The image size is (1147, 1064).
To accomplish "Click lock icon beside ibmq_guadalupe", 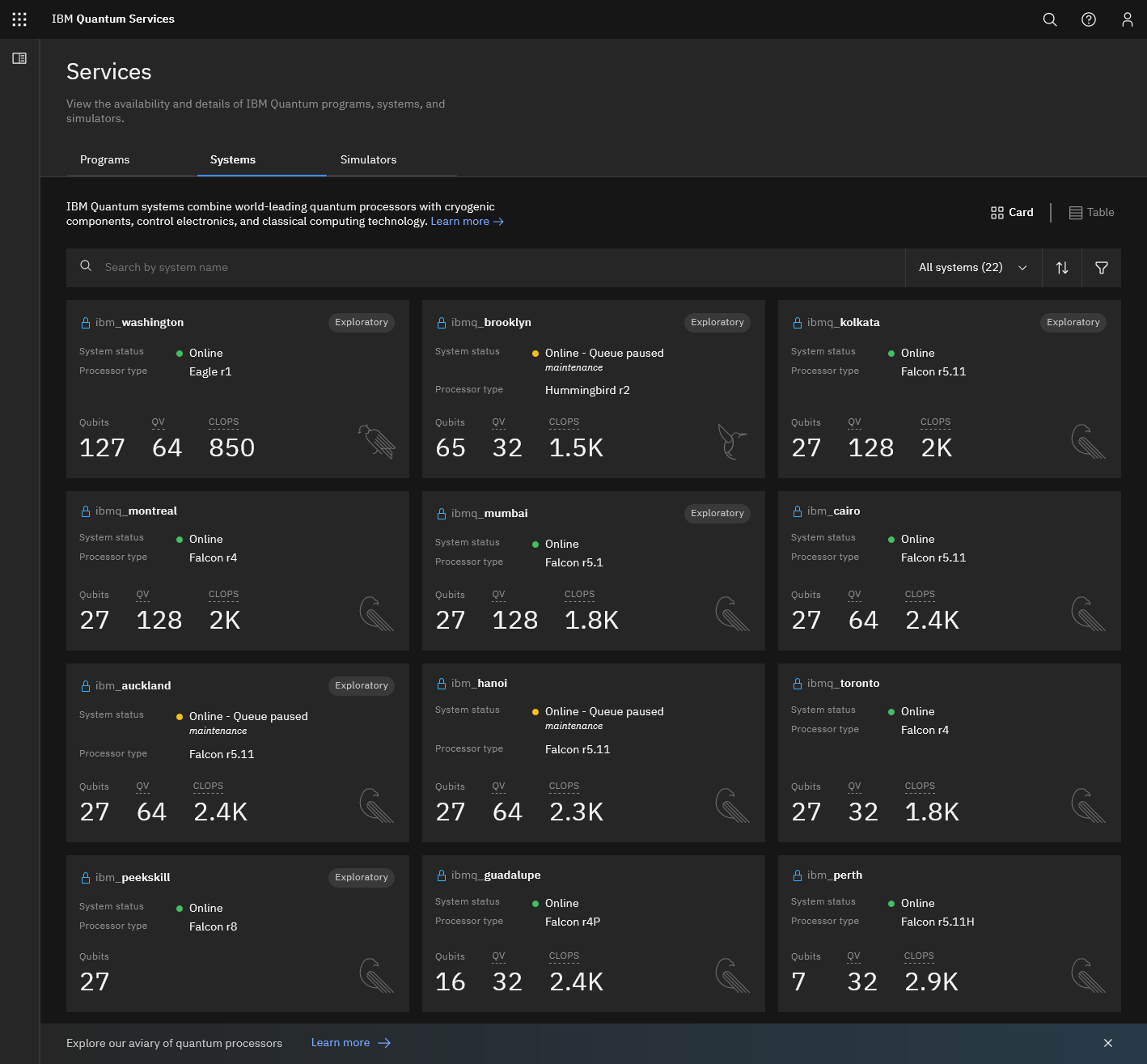I will [442, 875].
